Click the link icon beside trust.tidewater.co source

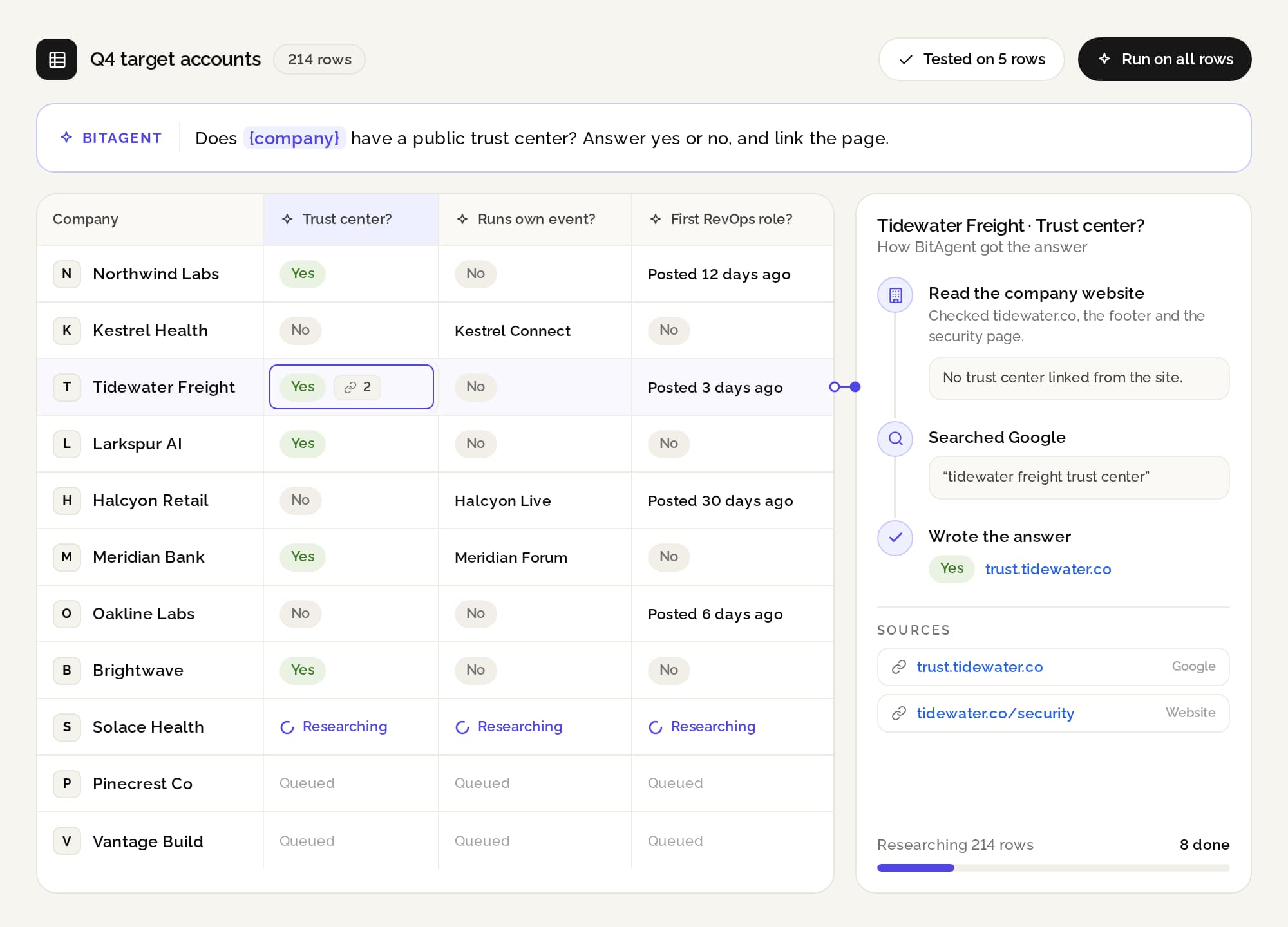pyautogui.click(x=899, y=667)
